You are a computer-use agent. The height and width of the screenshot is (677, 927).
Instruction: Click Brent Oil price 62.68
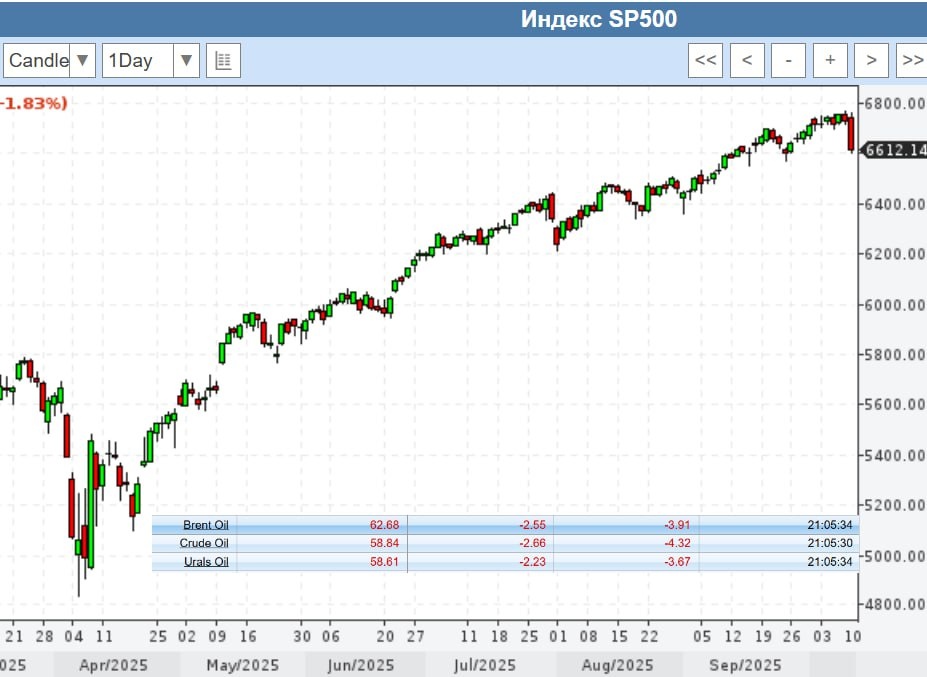click(384, 525)
